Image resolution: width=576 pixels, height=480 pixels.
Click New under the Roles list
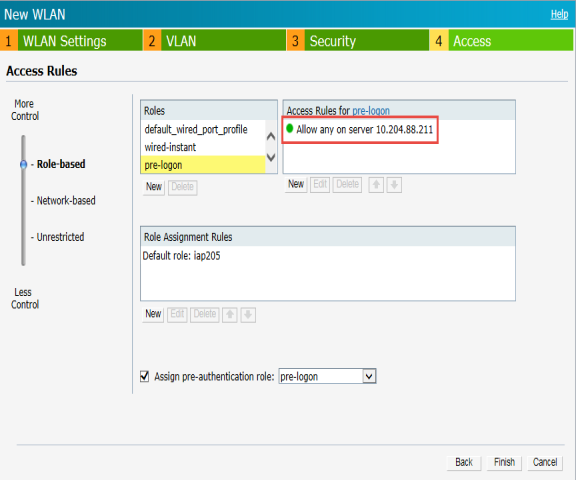(x=154, y=187)
